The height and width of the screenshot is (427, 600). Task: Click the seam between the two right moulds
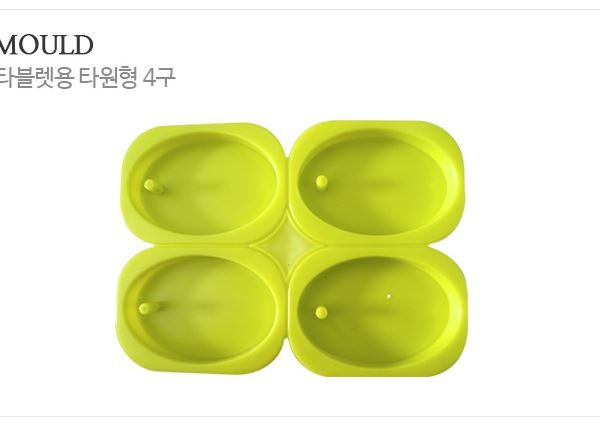point(377,245)
